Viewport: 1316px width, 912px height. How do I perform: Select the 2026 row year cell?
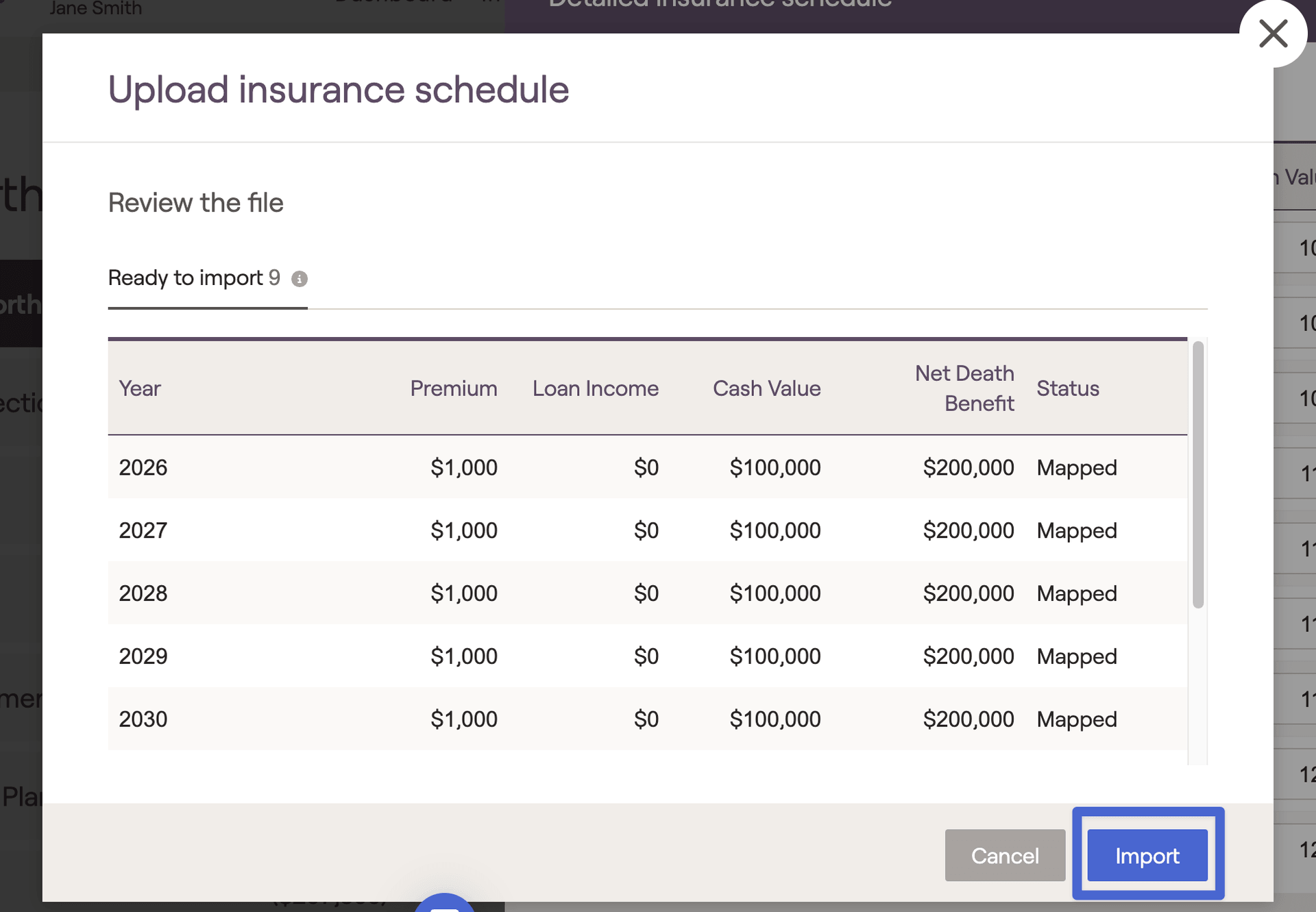pyautogui.click(x=143, y=467)
